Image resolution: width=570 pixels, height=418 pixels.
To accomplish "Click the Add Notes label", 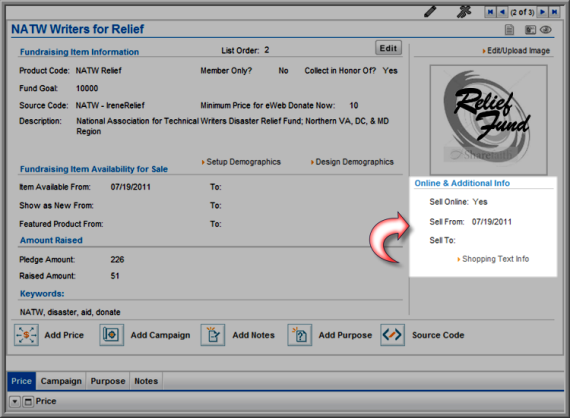I will 253,335.
